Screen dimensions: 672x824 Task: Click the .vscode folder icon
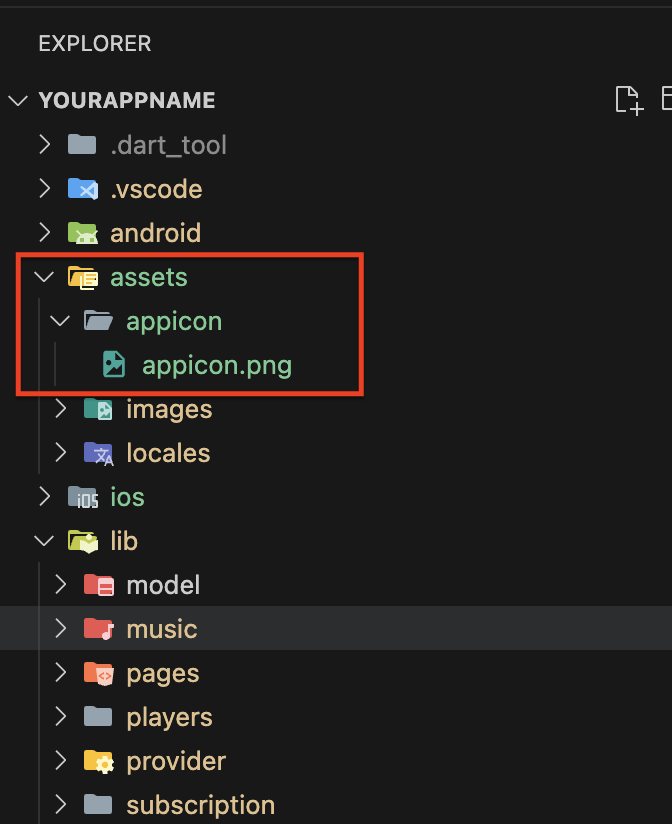tap(82, 189)
